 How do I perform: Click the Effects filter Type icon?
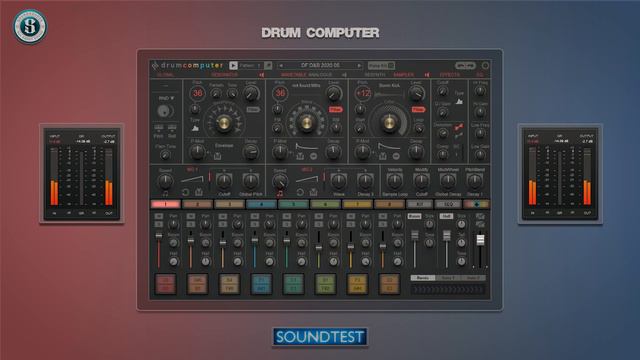[459, 101]
